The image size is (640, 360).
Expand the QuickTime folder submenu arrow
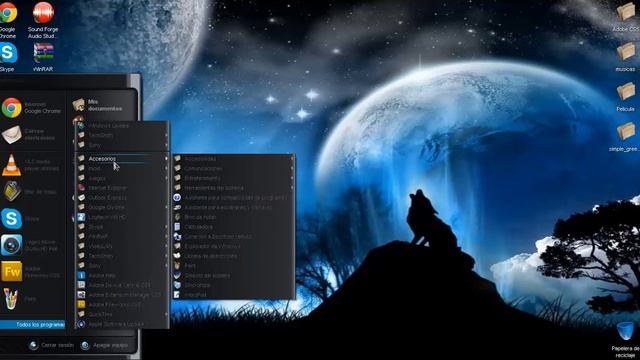(166, 314)
